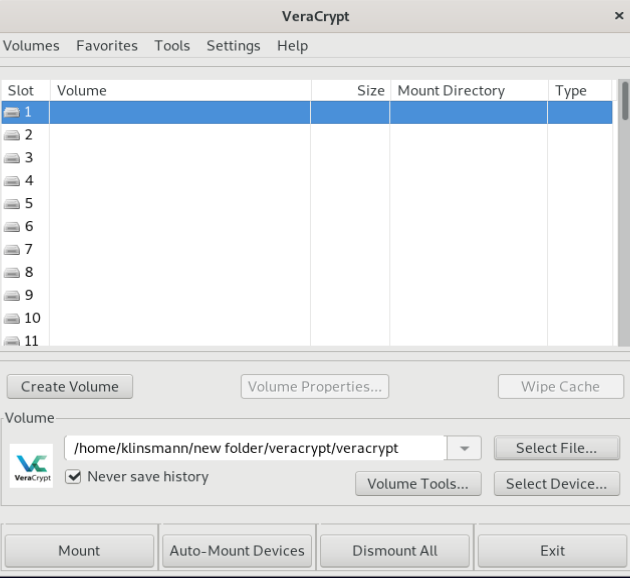
Task: Click the Create Volume button
Action: (70, 386)
